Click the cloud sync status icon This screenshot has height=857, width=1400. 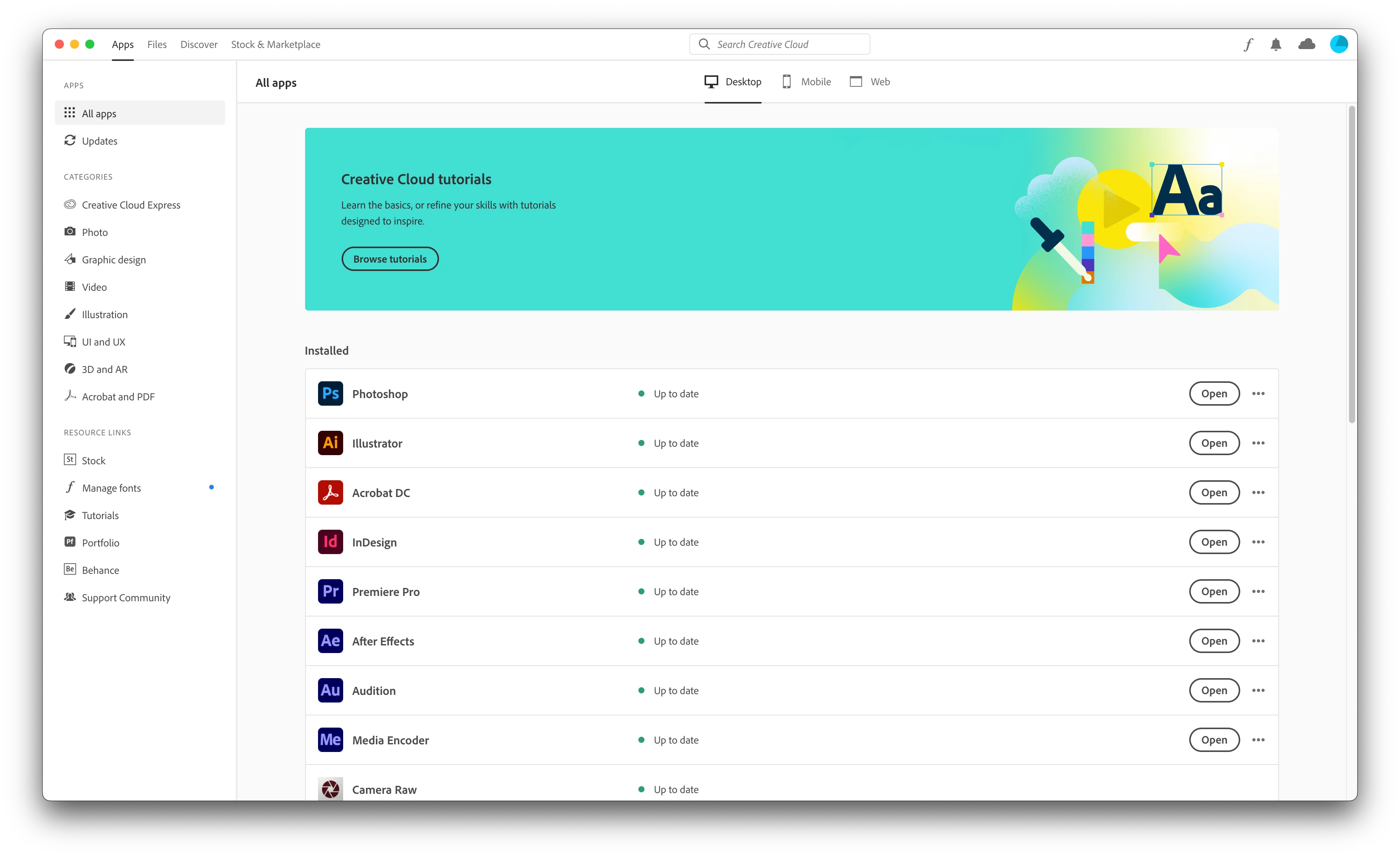point(1306,44)
